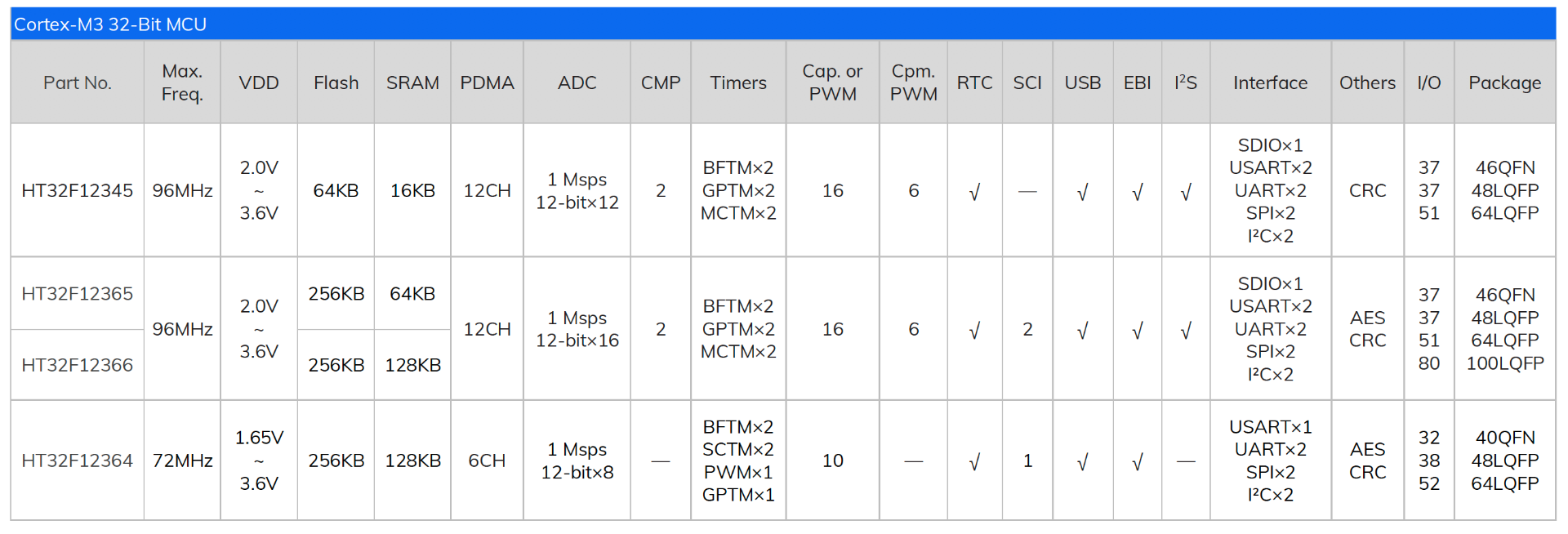Click the Max. Freq. column header

pos(182,82)
